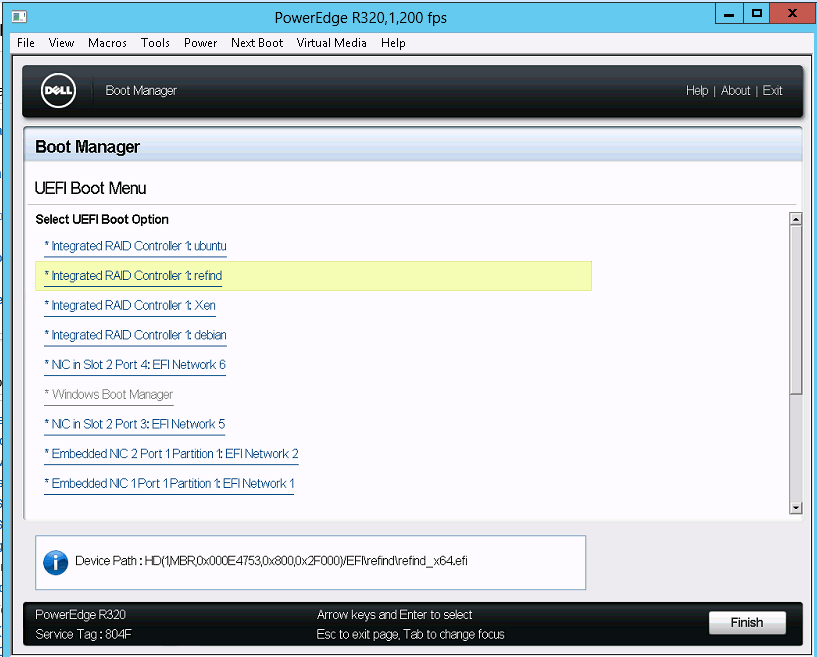817x657 pixels.
Task: Open the Macros menu
Action: (107, 43)
